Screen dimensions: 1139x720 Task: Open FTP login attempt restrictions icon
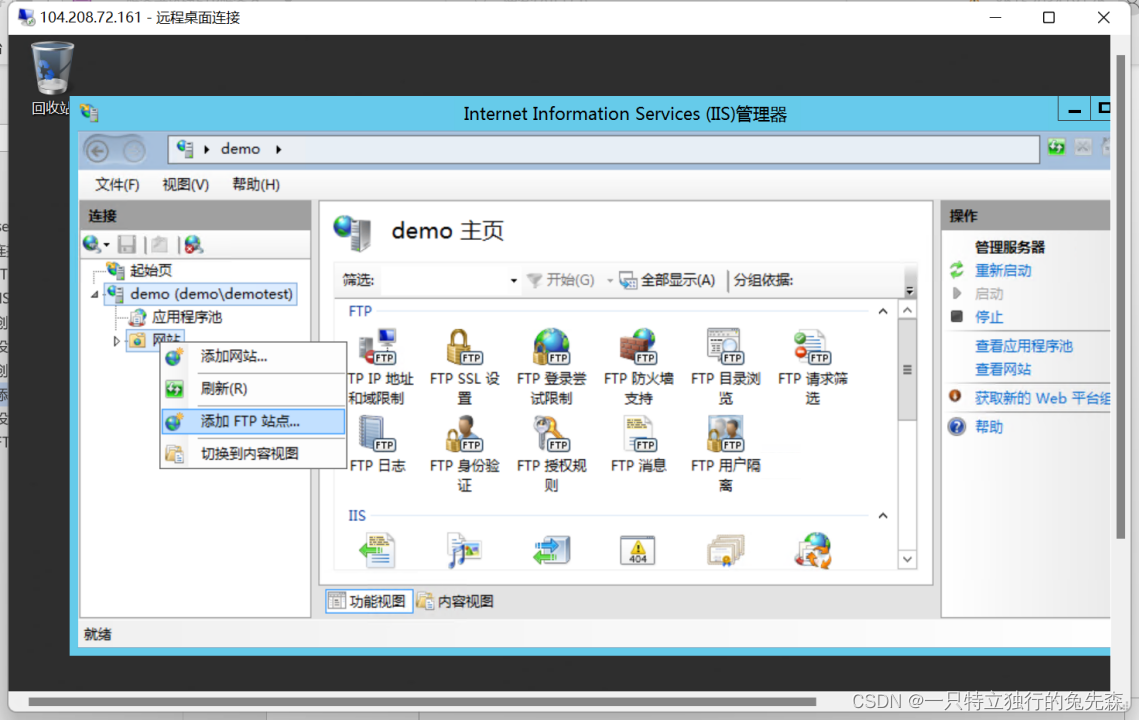coord(551,366)
